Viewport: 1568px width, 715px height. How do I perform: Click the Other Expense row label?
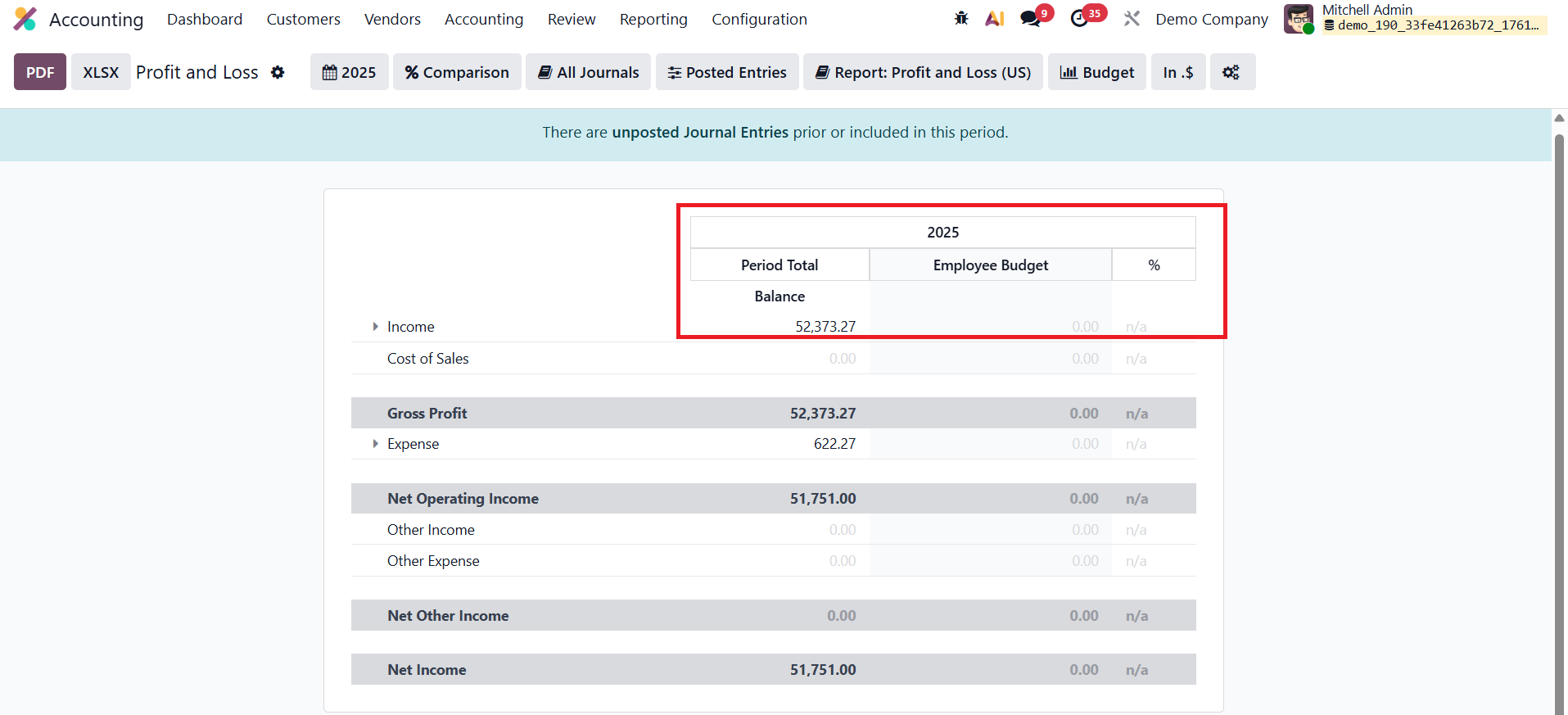coord(434,561)
